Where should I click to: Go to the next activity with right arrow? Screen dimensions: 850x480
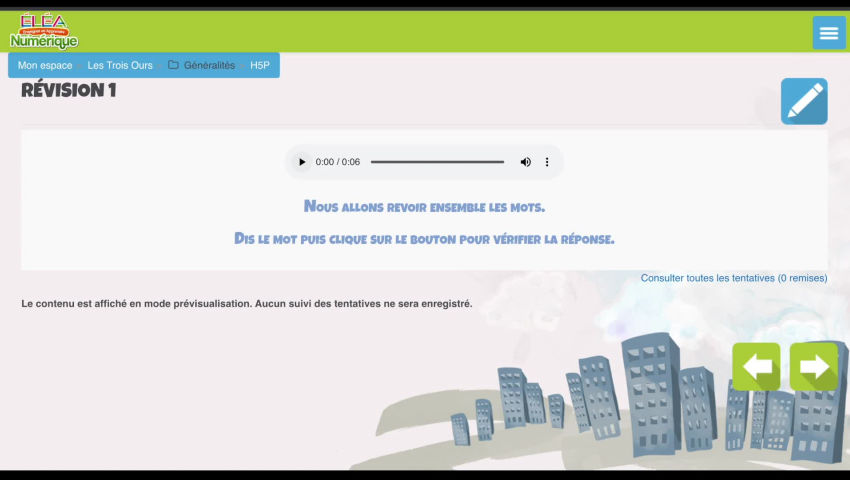coord(814,367)
